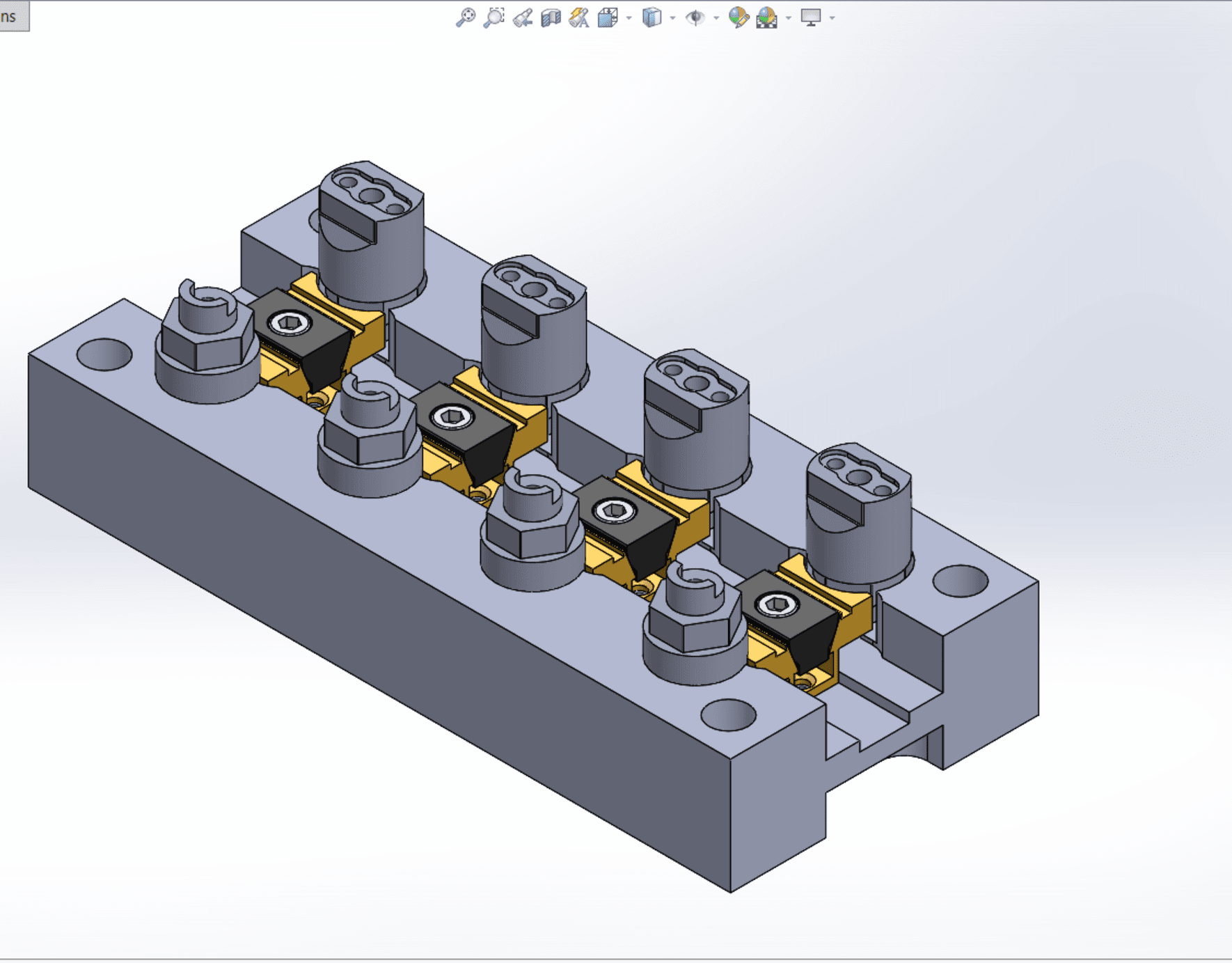Click the Zoom to Fit icon
The image size is (1232, 963).
[465, 17]
